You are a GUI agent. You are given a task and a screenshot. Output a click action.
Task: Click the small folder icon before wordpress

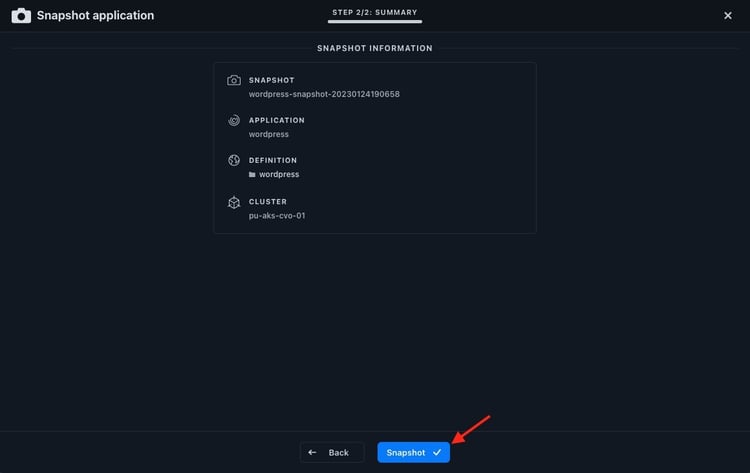[252, 175]
